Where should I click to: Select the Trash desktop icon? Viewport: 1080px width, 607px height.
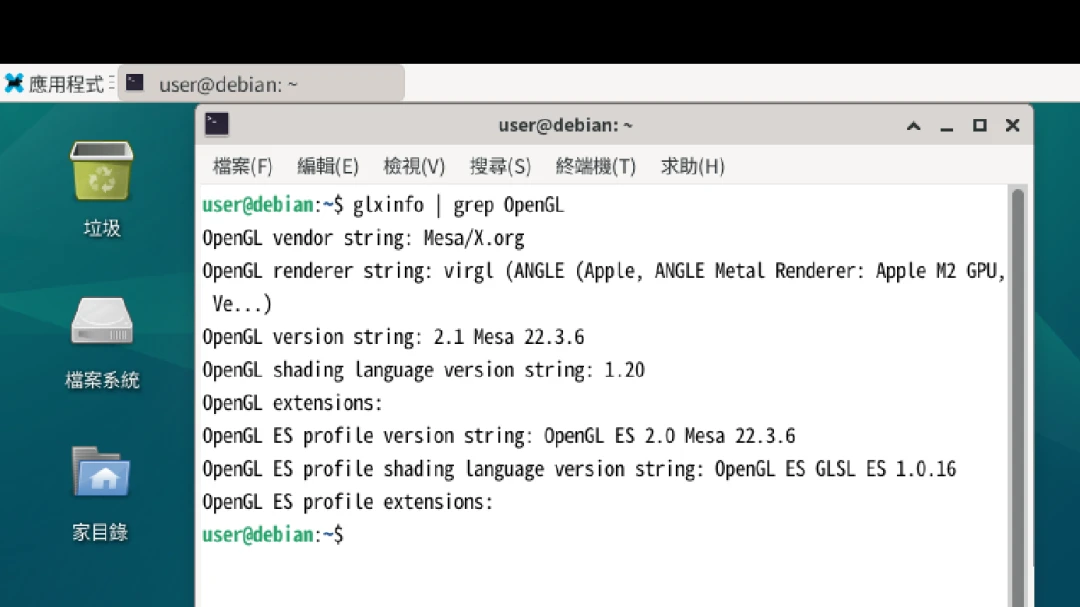(x=101, y=171)
